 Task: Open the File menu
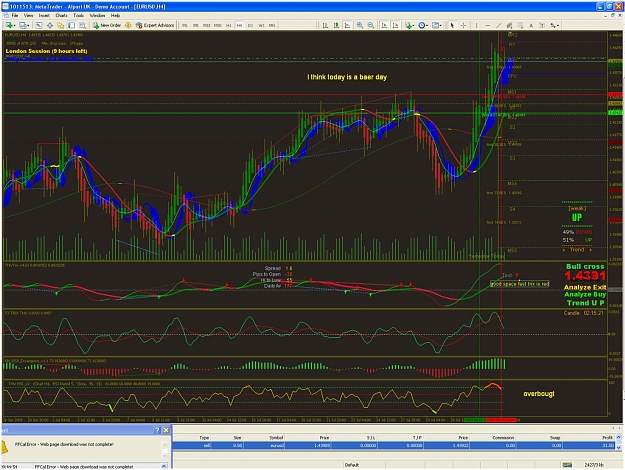15,16
